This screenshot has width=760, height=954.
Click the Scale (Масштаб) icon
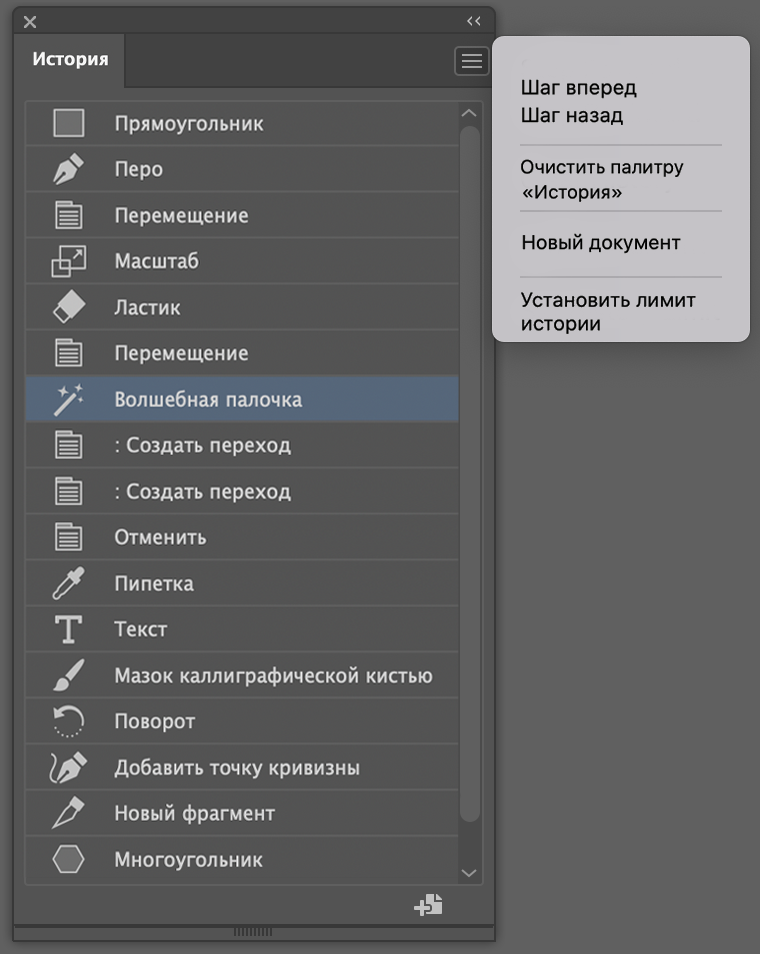coord(68,262)
